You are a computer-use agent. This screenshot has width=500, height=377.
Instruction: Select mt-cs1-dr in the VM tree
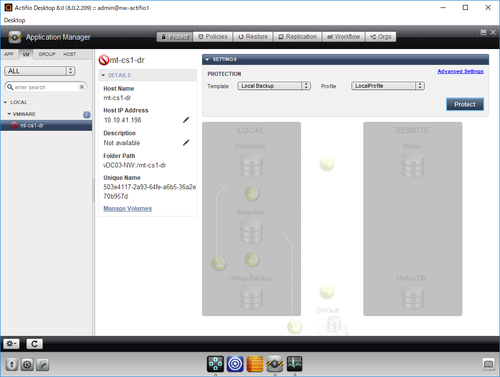46,125
